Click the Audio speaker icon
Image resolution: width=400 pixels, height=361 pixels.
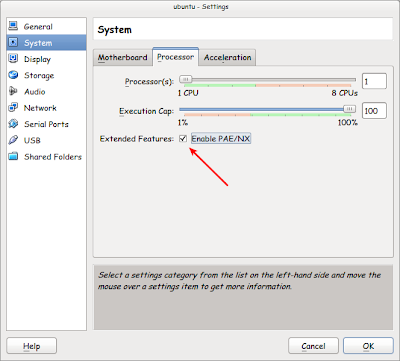tap(13, 91)
